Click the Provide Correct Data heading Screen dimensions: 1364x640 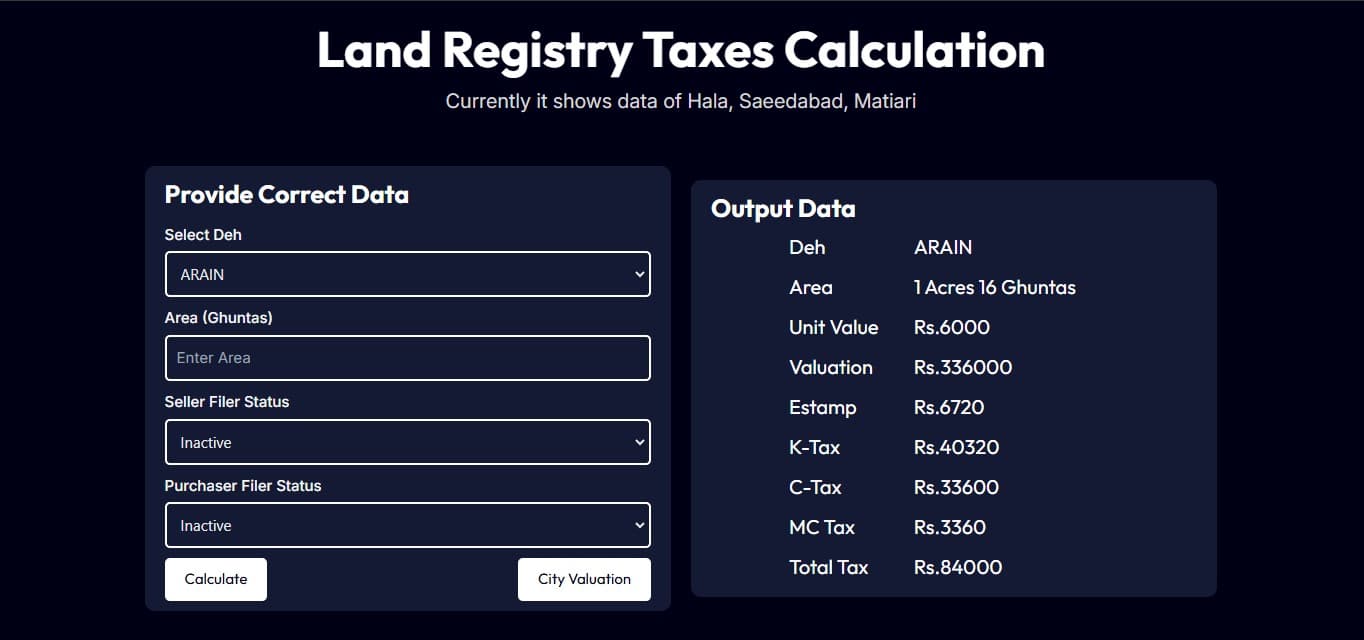(x=286, y=194)
